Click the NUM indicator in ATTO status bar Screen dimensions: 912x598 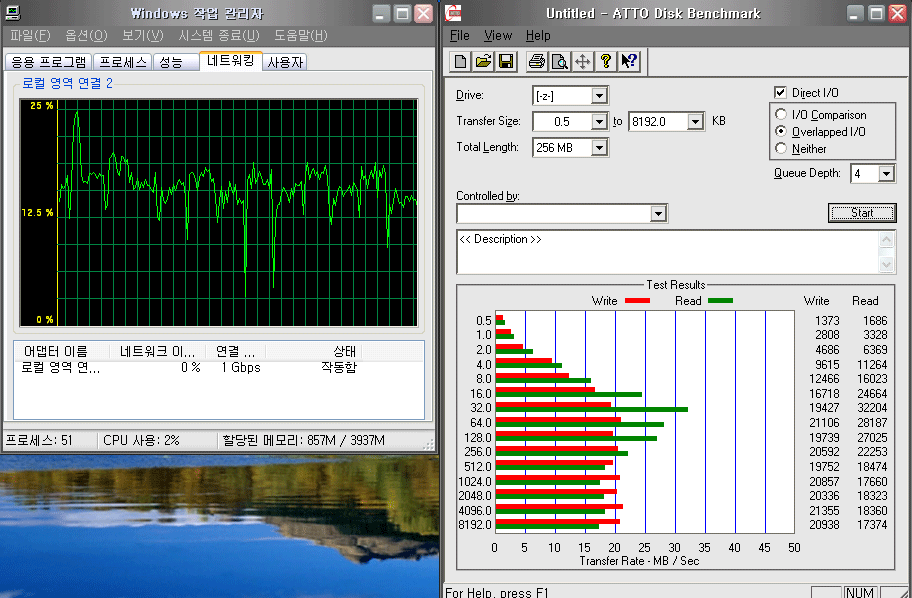(860, 592)
